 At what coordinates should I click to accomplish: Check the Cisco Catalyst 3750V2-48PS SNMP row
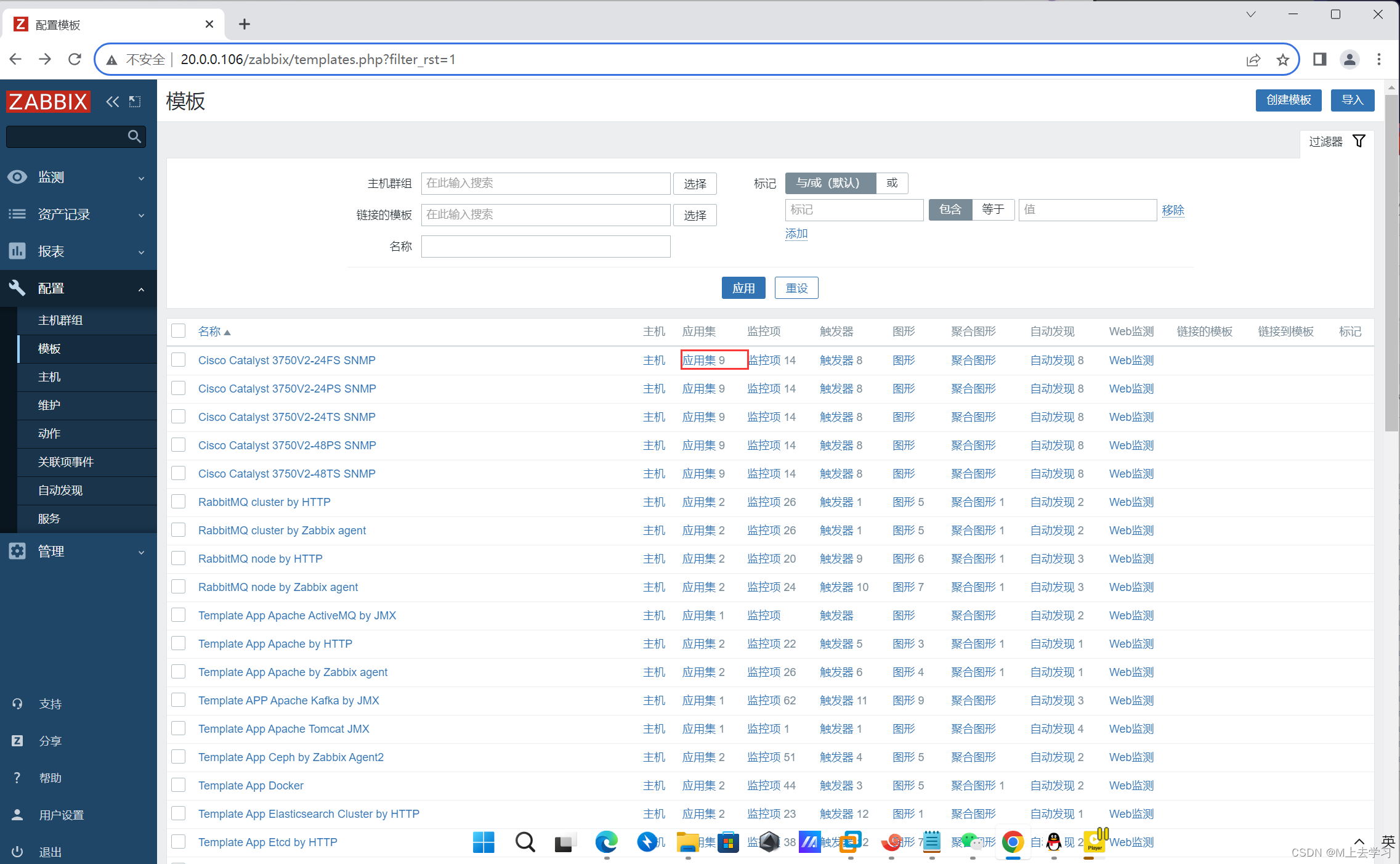coord(179,444)
